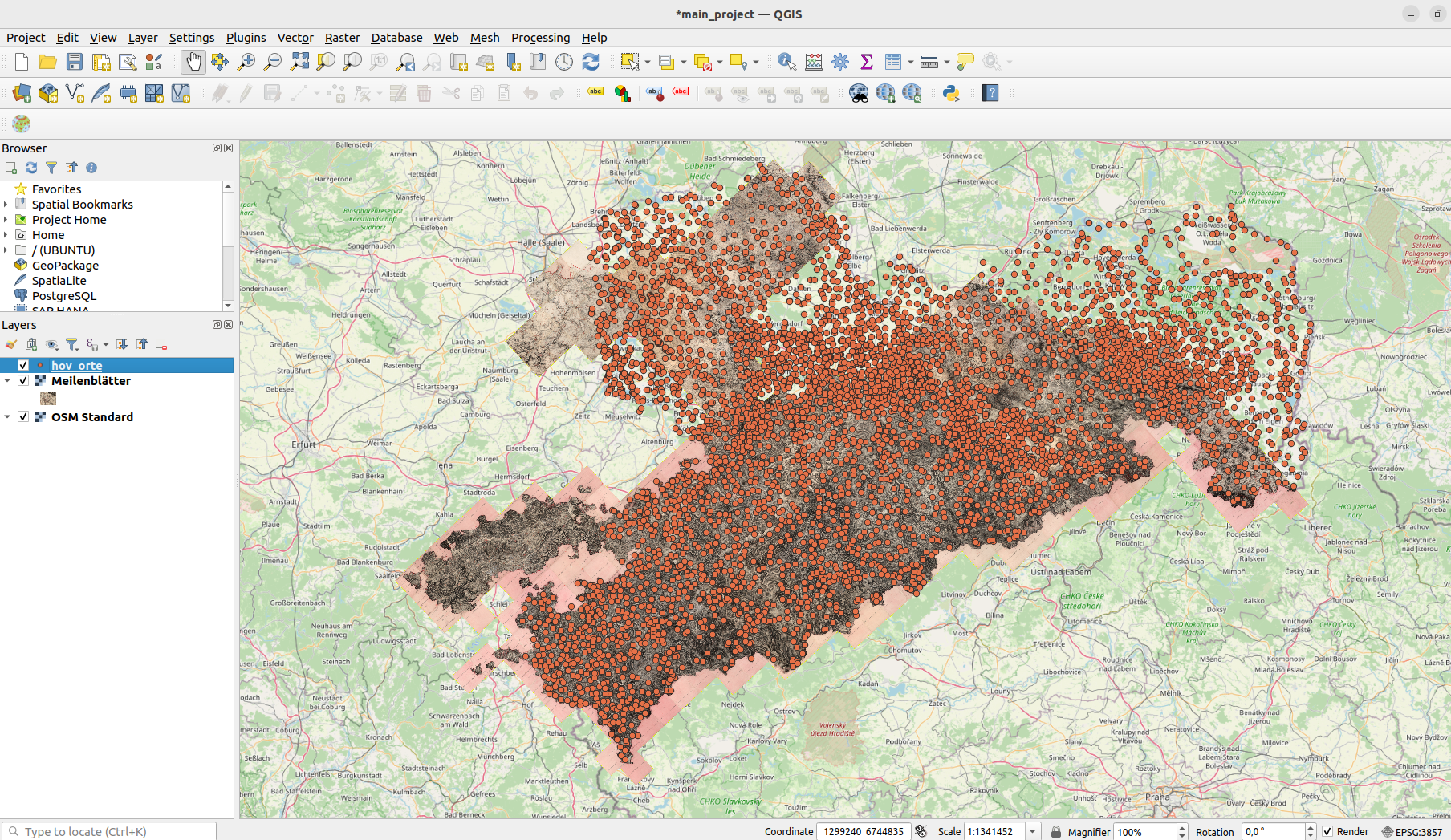1451x840 pixels.
Task: Toggle the Render checkbox in status bar
Action: click(x=1327, y=831)
